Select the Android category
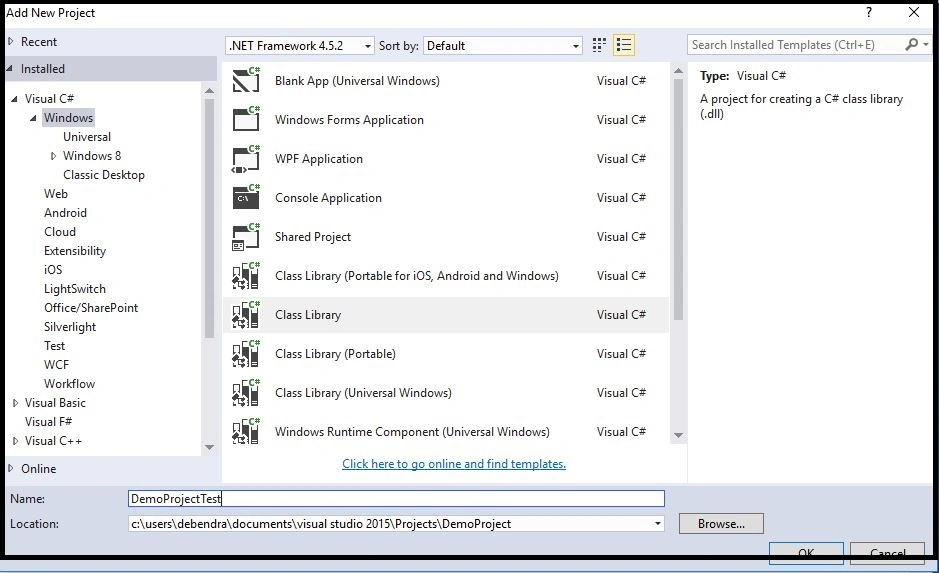 pyautogui.click(x=65, y=213)
